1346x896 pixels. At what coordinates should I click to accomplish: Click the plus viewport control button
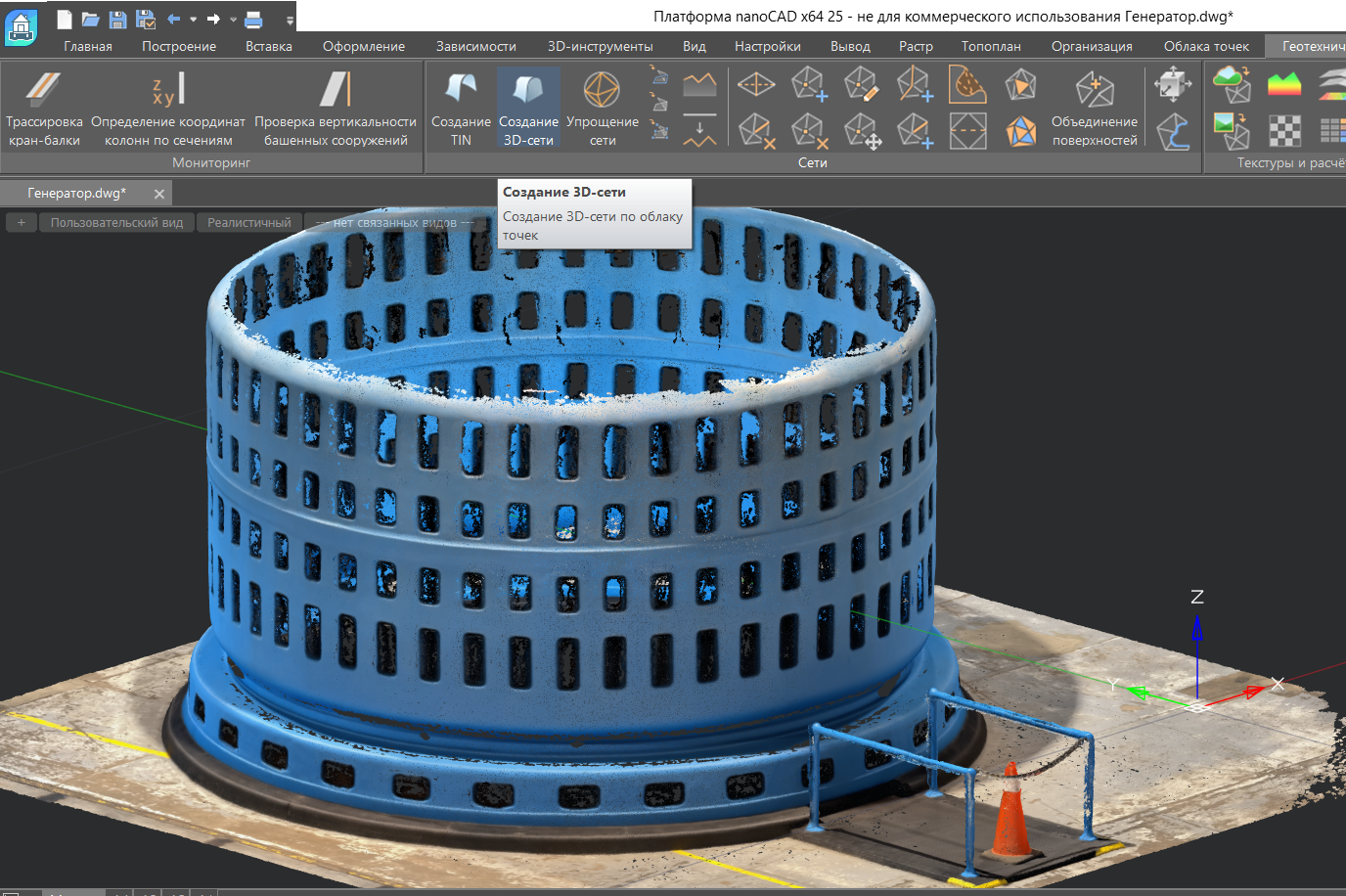[22, 223]
